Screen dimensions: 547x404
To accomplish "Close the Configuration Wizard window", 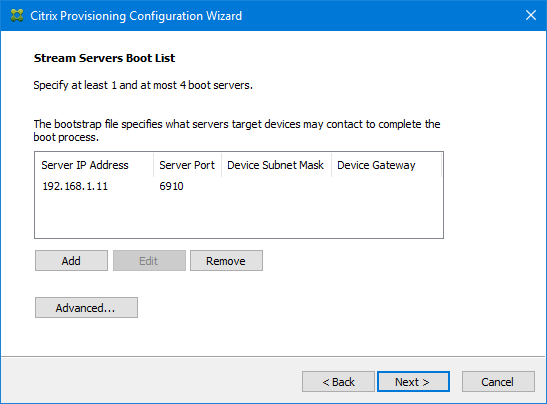I will (531, 15).
